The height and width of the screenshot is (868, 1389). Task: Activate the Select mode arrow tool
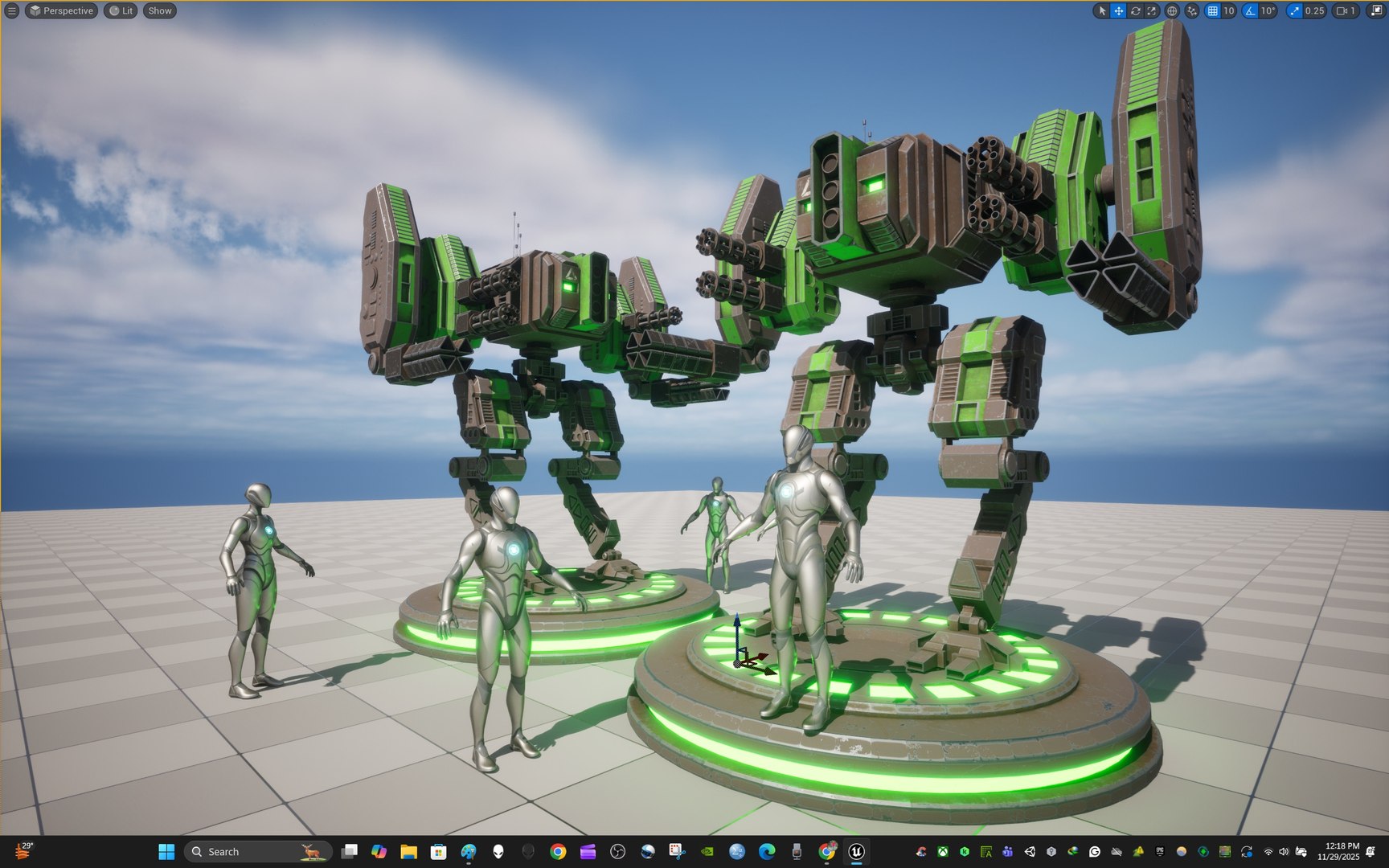(1102, 10)
